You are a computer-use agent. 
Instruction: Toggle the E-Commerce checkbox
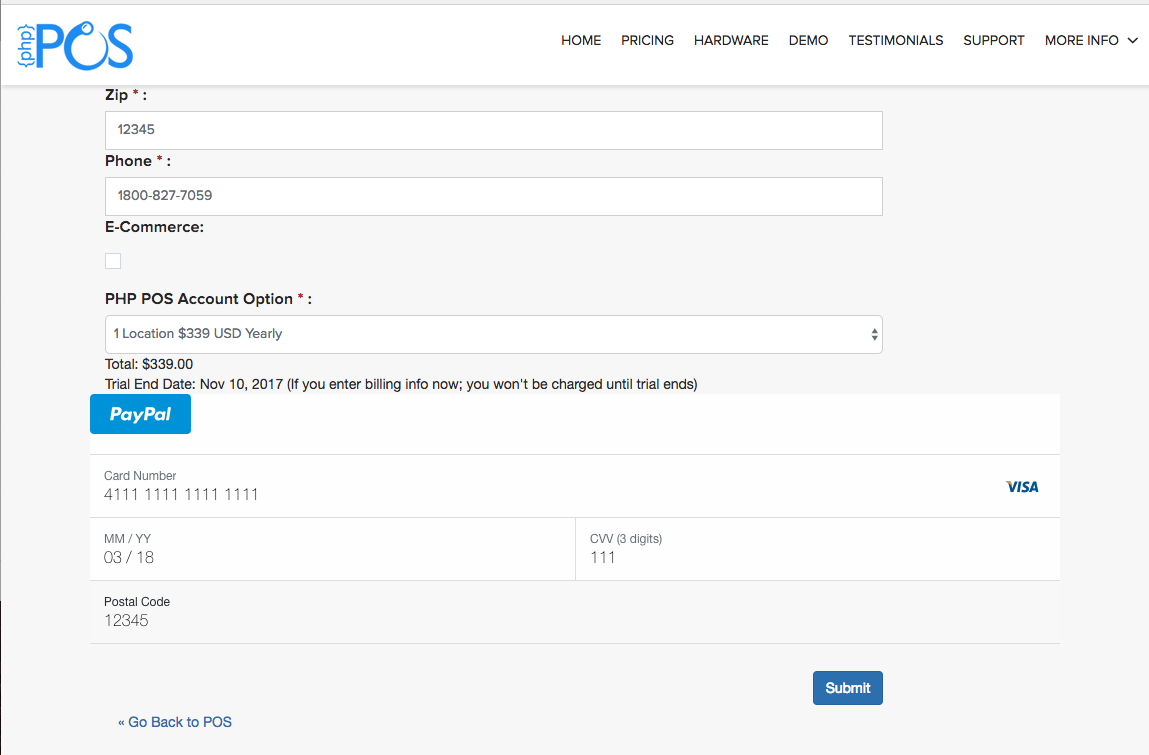113,261
